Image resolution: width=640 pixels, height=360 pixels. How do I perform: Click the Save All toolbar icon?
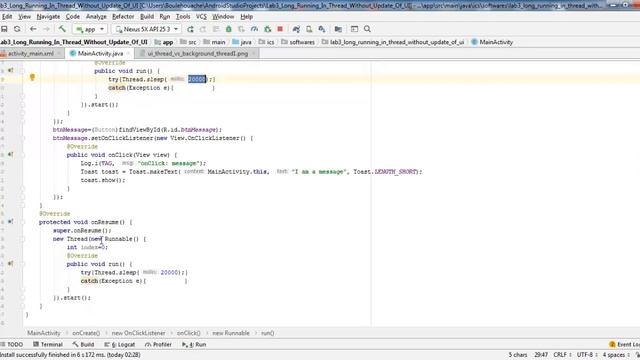[x=4, y=29]
